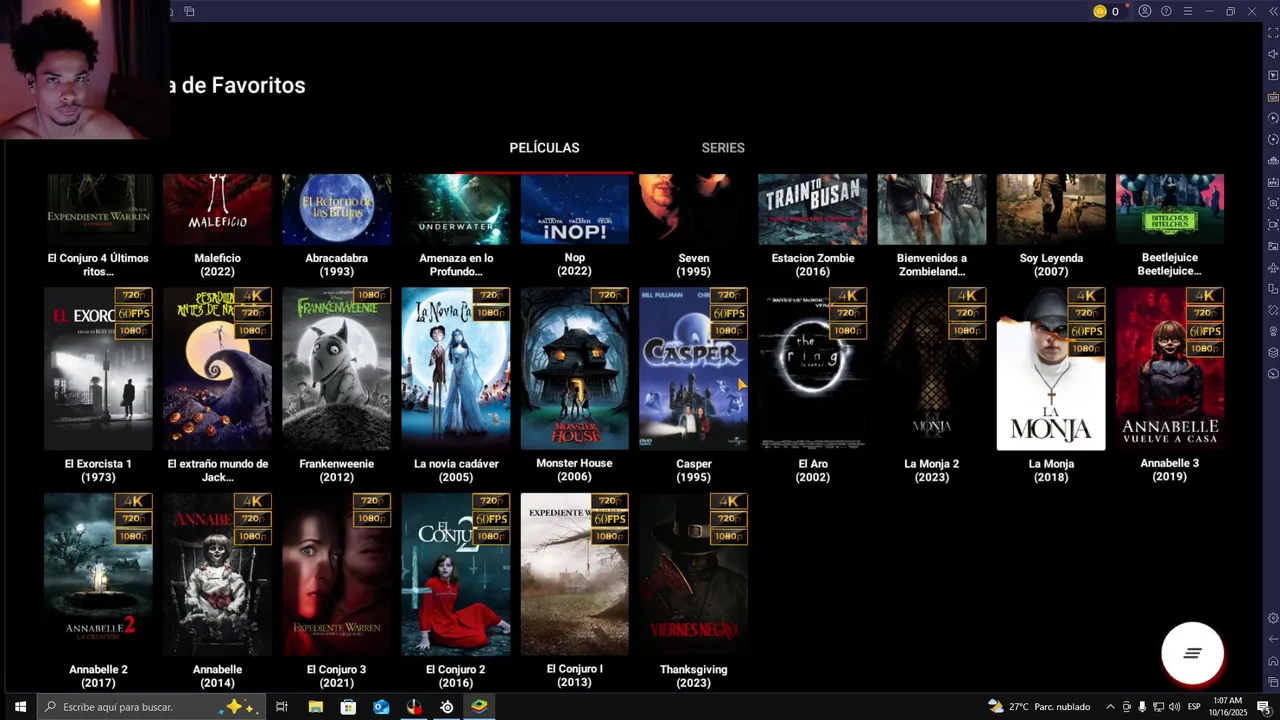Screen dimensions: 1280x720
Task: Open the white floating menu button
Action: pos(1192,653)
